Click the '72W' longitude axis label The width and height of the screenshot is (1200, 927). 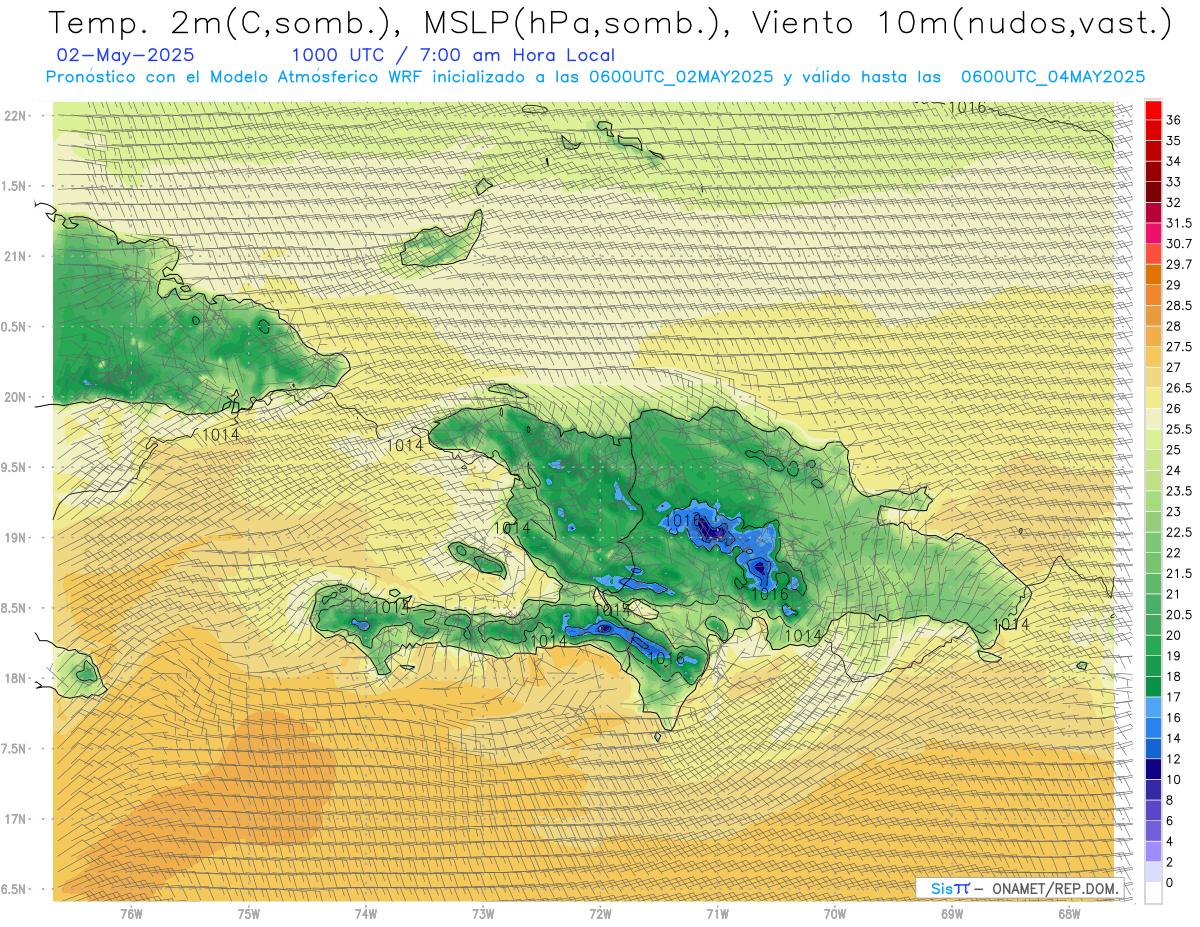(x=600, y=914)
